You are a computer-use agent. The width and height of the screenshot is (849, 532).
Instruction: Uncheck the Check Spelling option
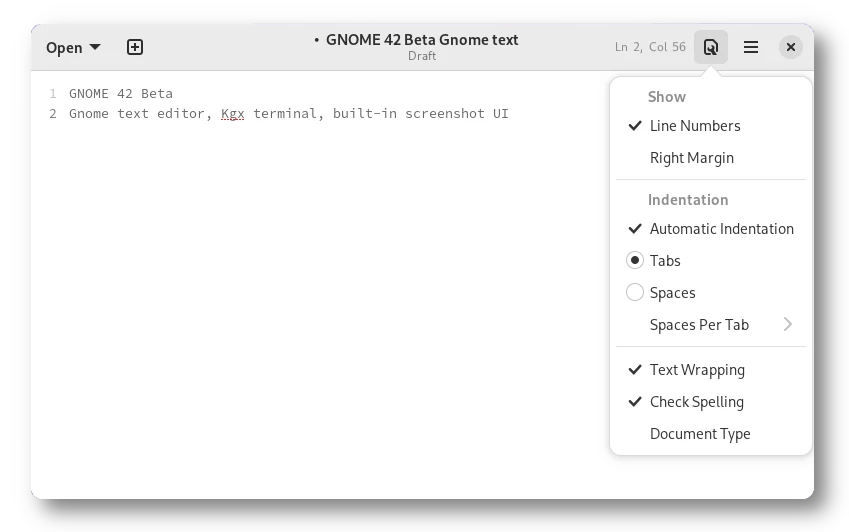[x=696, y=402]
